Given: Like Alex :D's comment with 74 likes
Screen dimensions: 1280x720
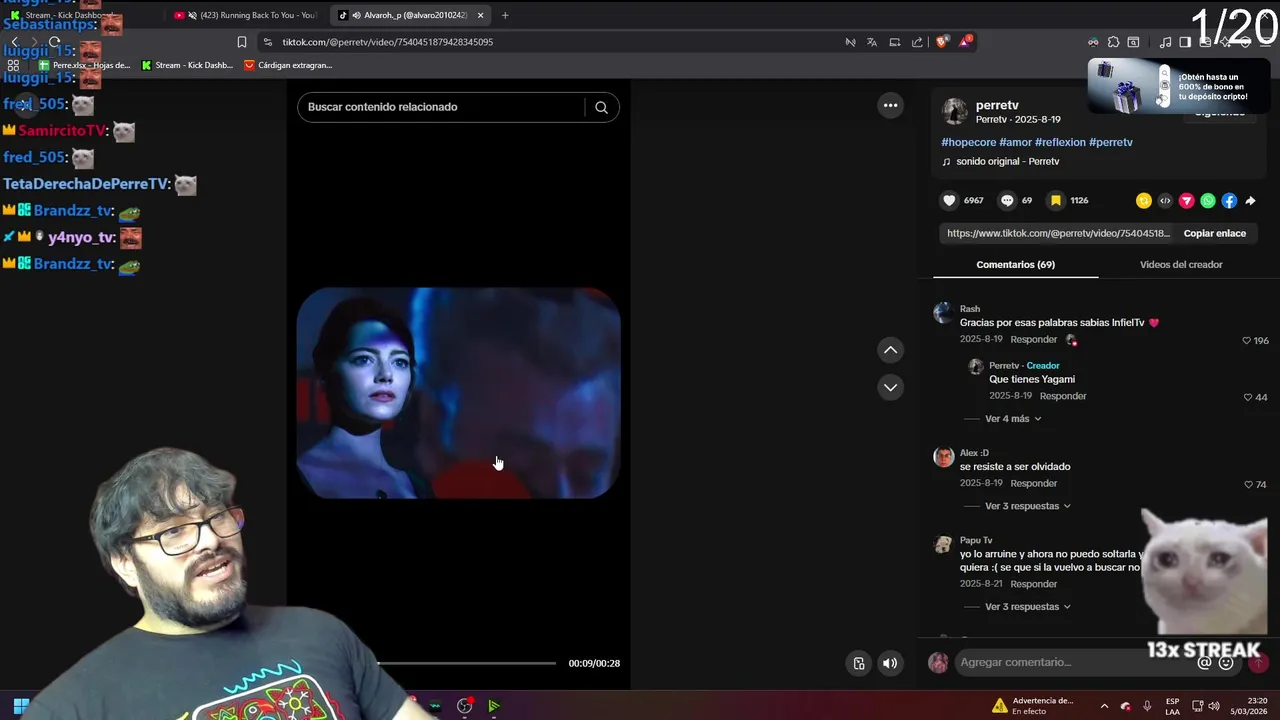Looking at the screenshot, I should [1247, 485].
